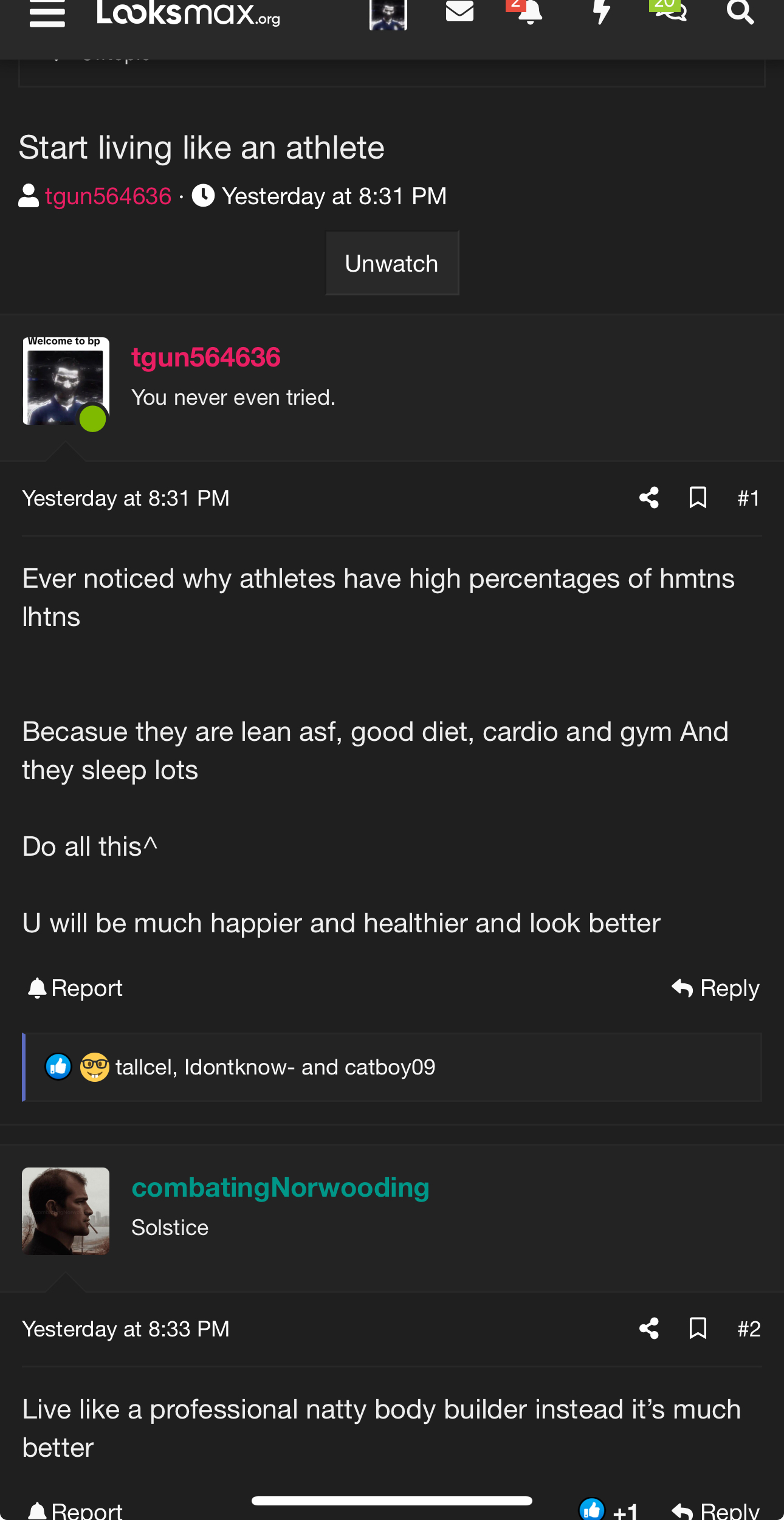Screen dimensions: 784x1520
Task: Open the chat bubbles icon in header
Action: (x=671, y=11)
